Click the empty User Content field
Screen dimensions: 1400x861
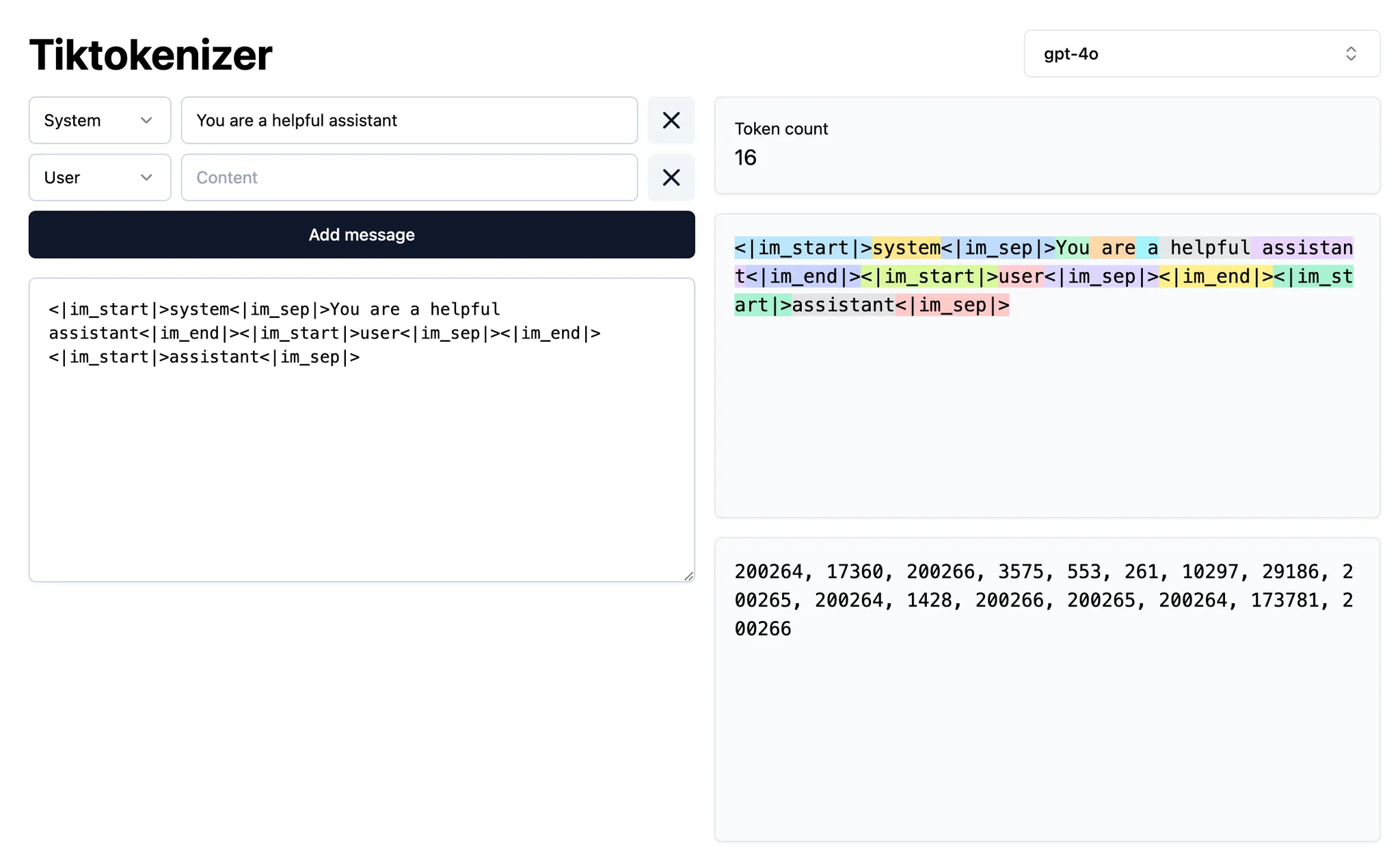click(x=409, y=177)
